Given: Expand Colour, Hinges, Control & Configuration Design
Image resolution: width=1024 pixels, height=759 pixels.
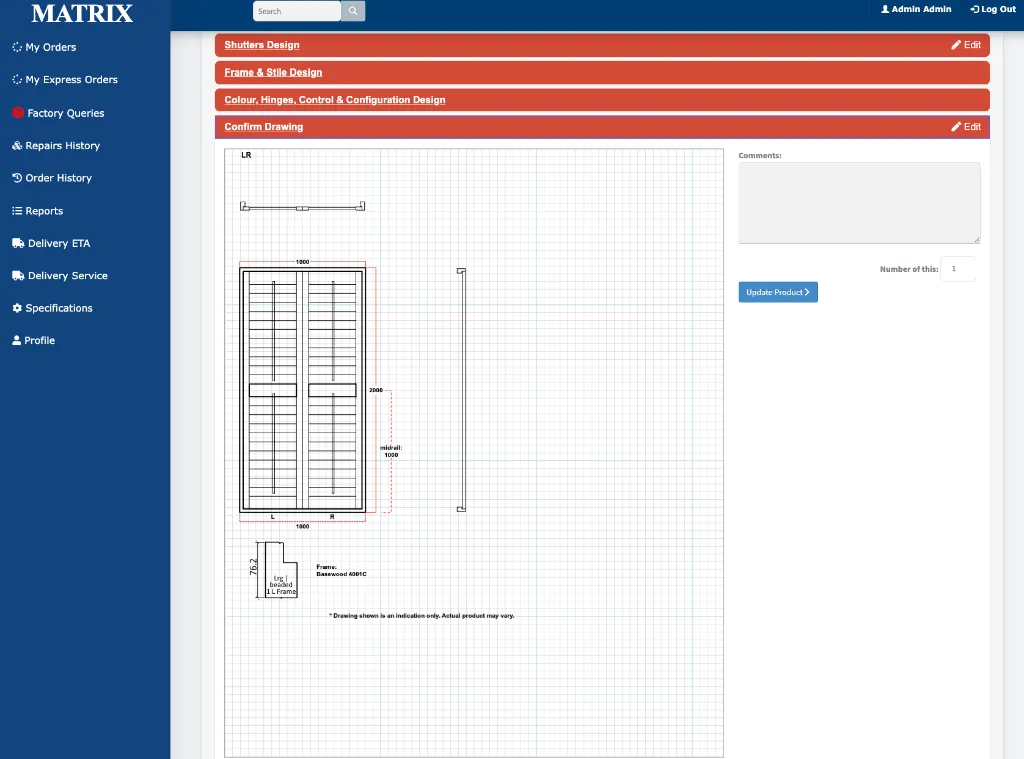Looking at the screenshot, I should 335,100.
